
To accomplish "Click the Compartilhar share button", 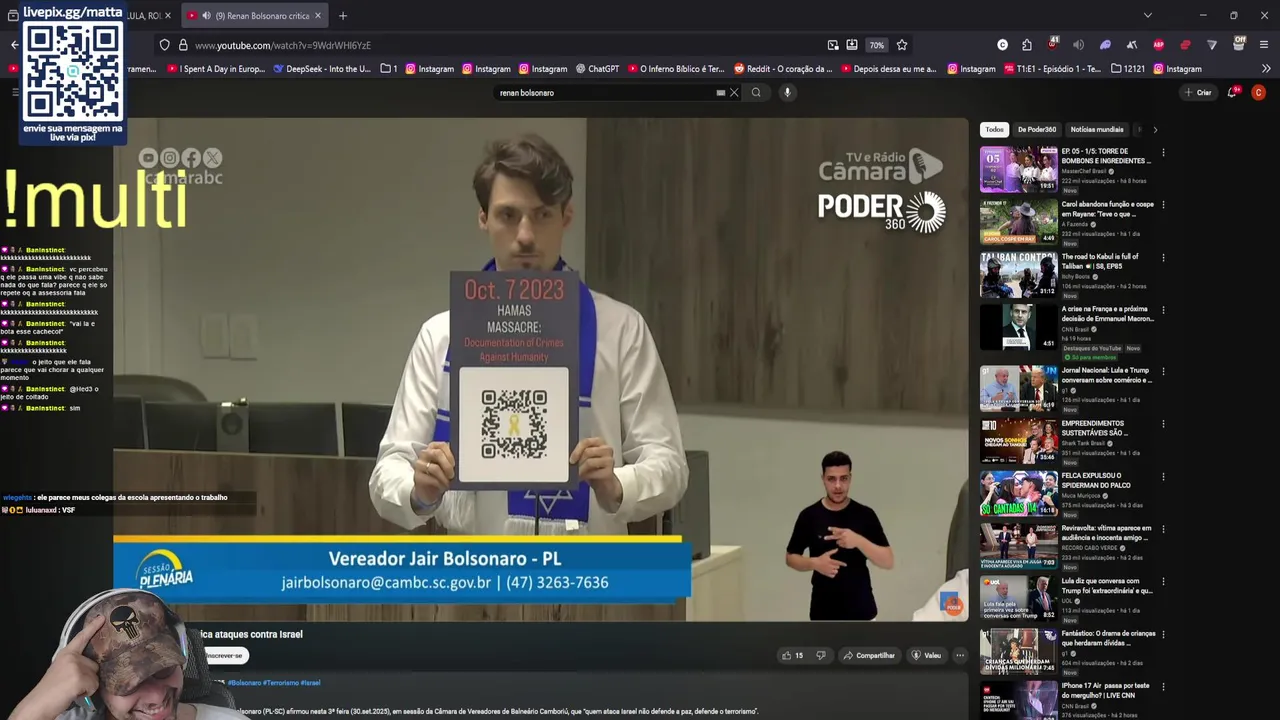I will coord(869,655).
